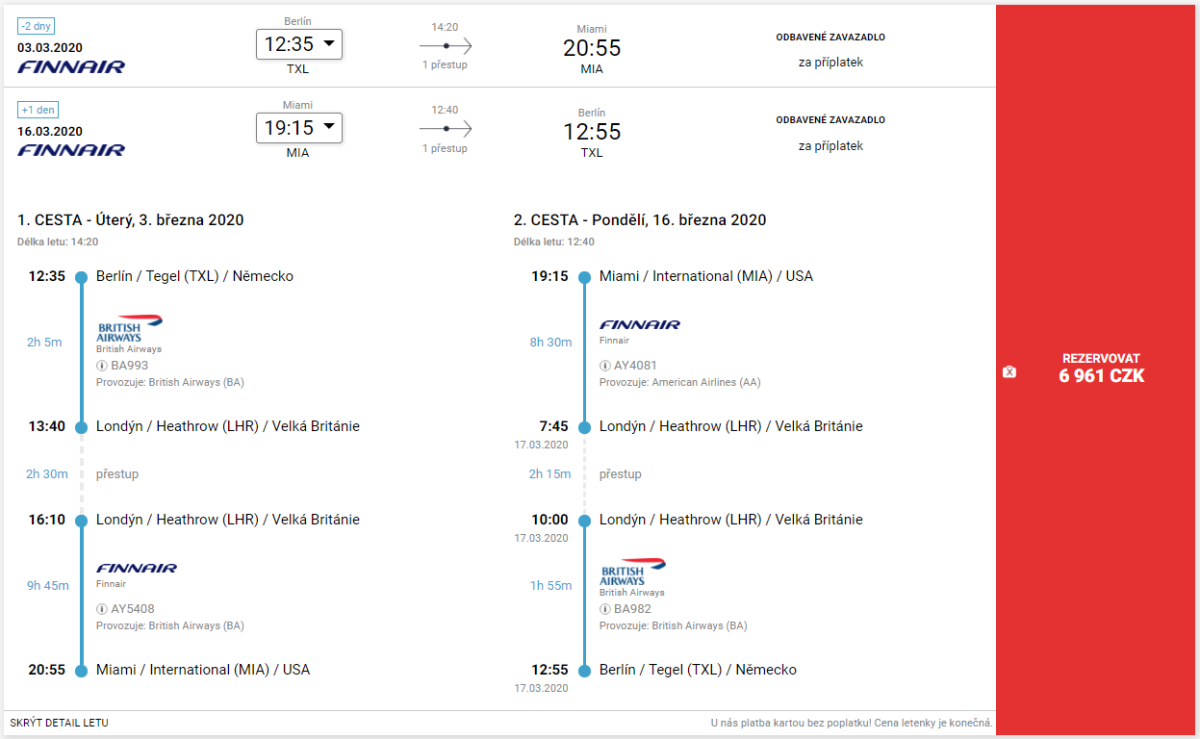Click the no-baggage suitcase icon
Viewport: 1200px width, 739px height.
[x=1009, y=372]
